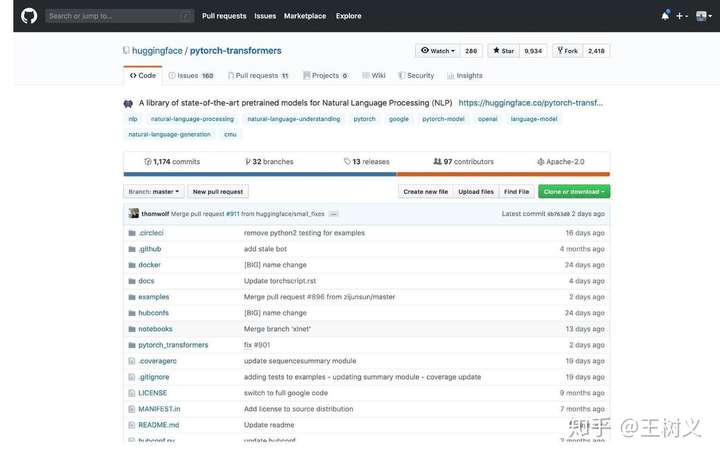Open the .circleci folder

(x=151, y=233)
